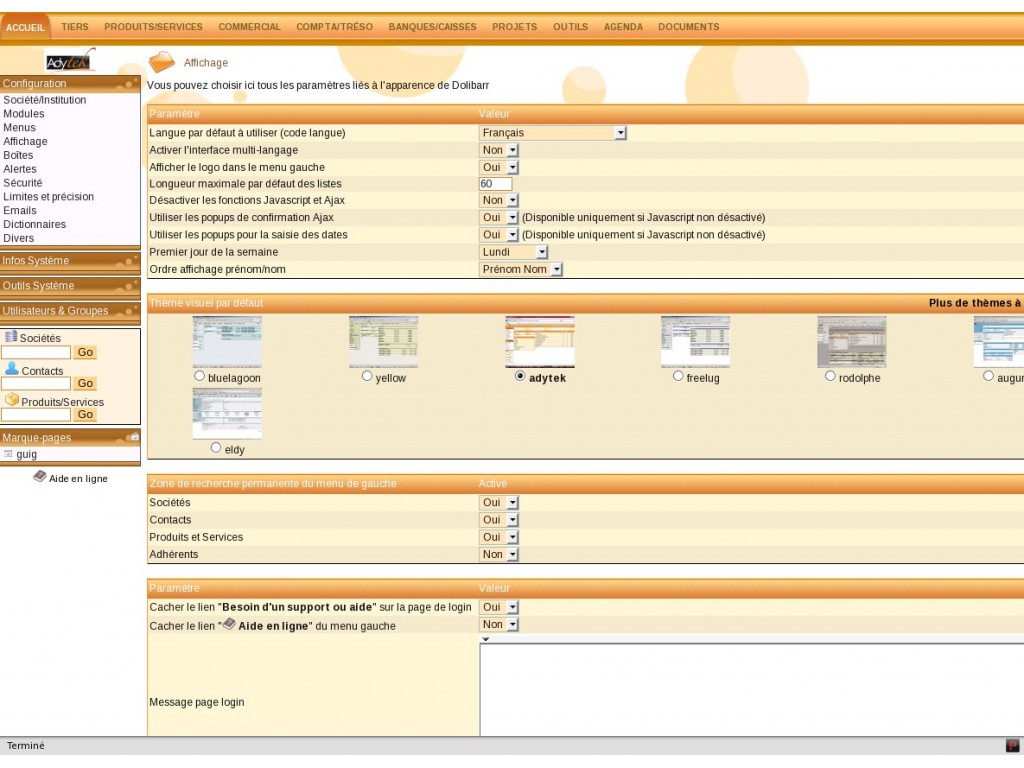This screenshot has height=768, width=1024.
Task: Click the Marque-pages header icon
Action: pyautogui.click(x=134, y=437)
